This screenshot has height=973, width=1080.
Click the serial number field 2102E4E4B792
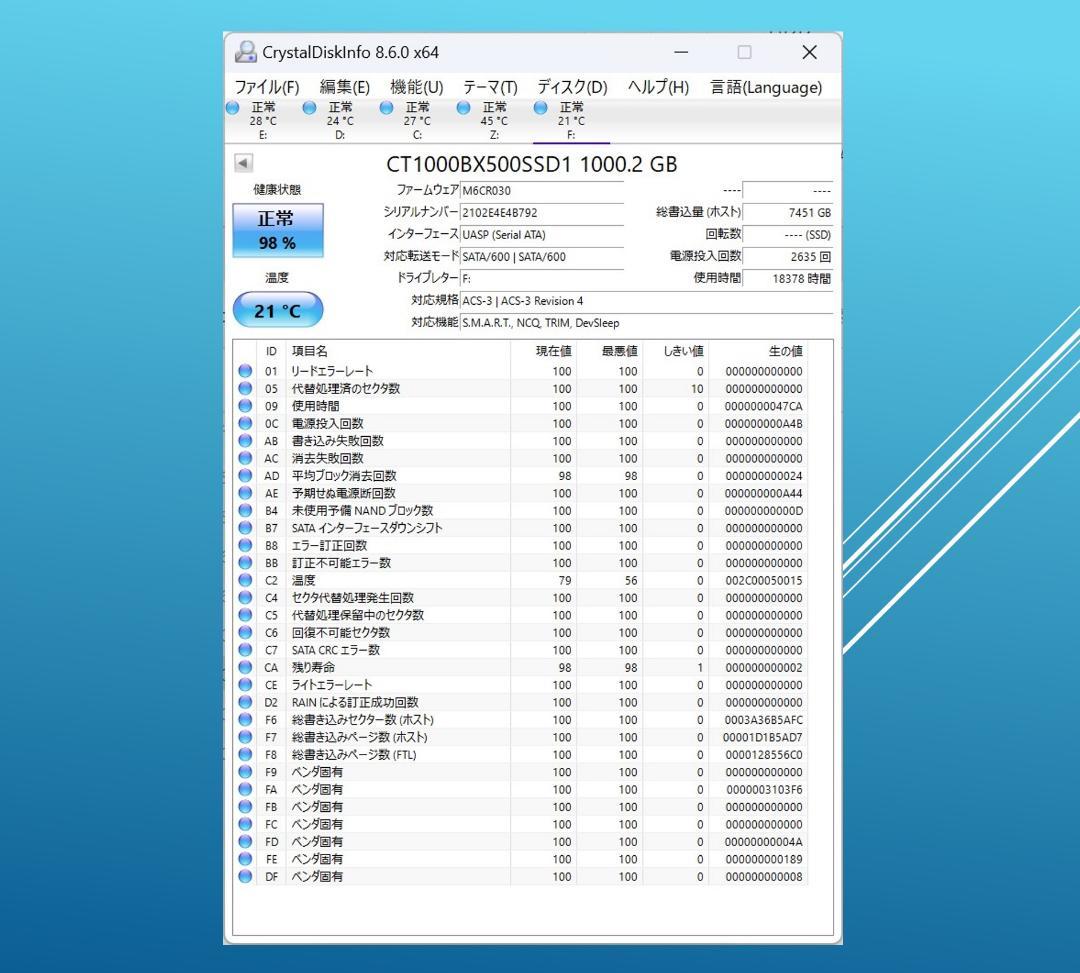tap(541, 213)
